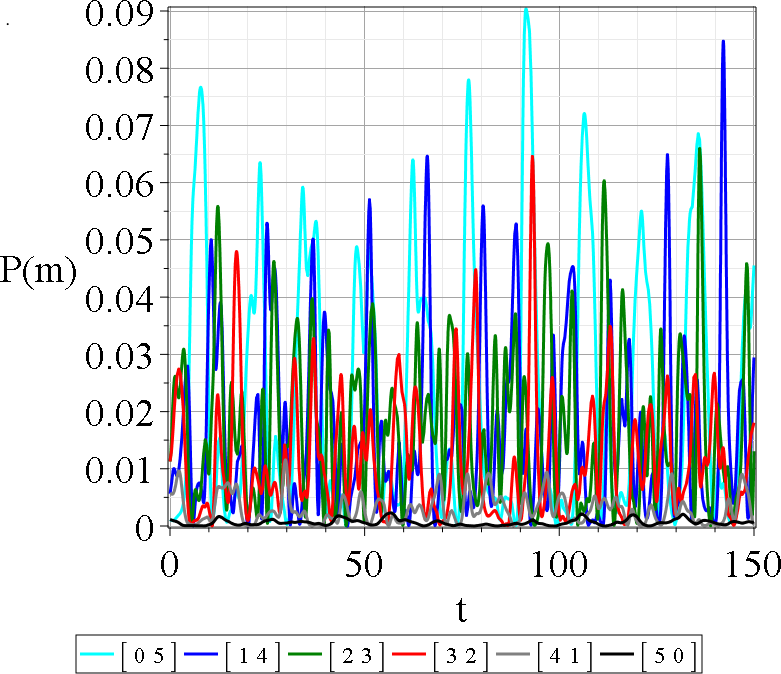Select legend label [ 3 2 ]
The height and width of the screenshot is (674, 781).
coord(461,656)
